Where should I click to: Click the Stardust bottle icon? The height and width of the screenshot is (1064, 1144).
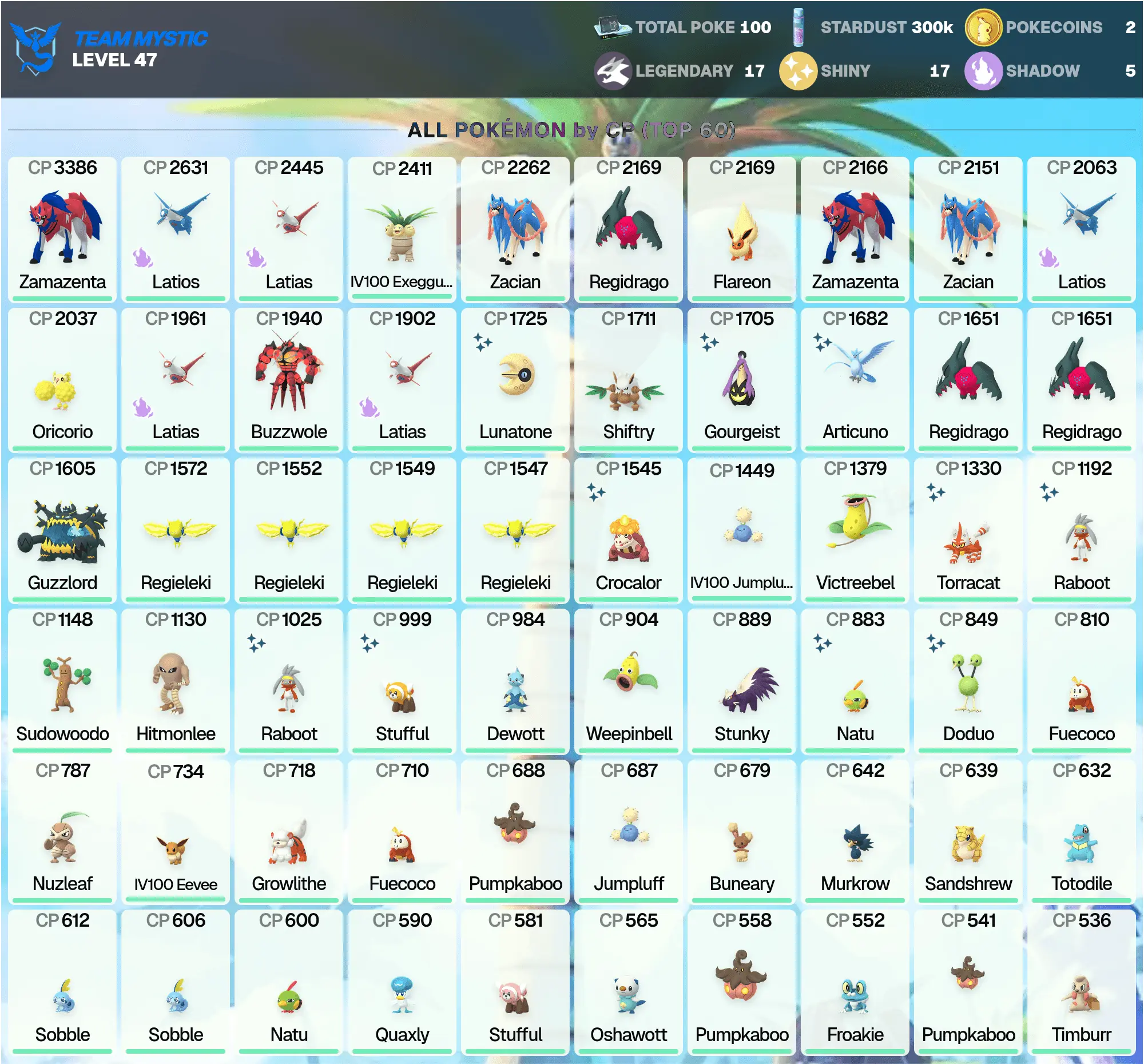click(797, 27)
